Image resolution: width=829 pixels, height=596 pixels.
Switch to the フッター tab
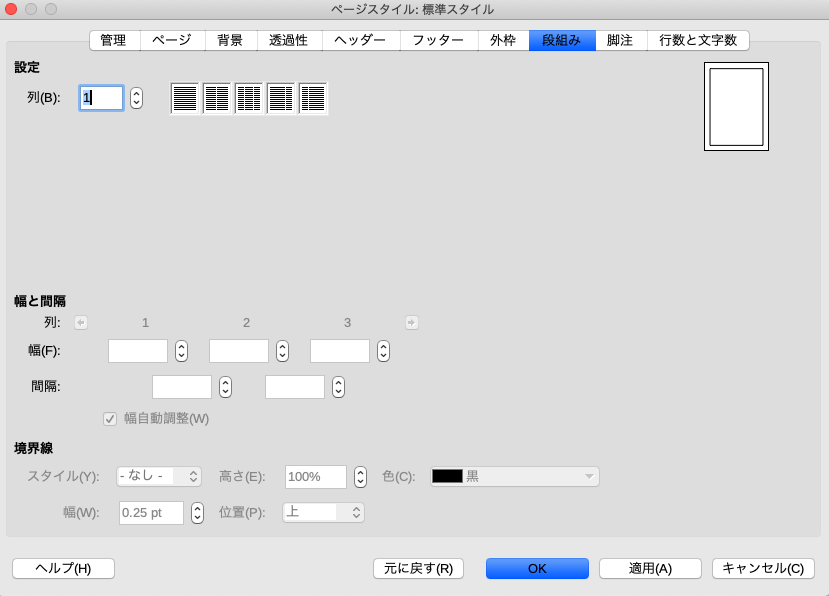439,40
